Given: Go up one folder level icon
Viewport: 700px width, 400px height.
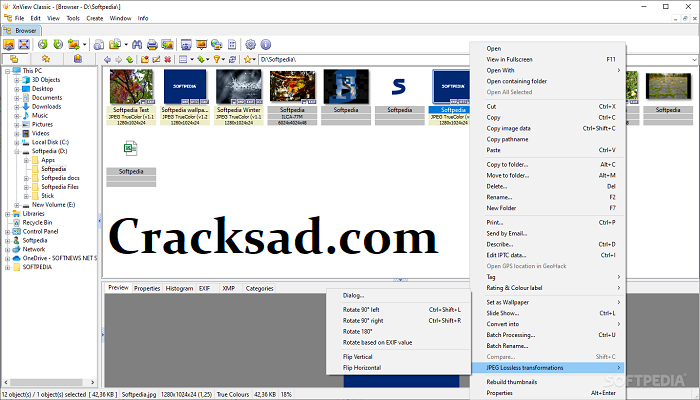Looking at the screenshot, I should pyautogui.click(x=129, y=59).
